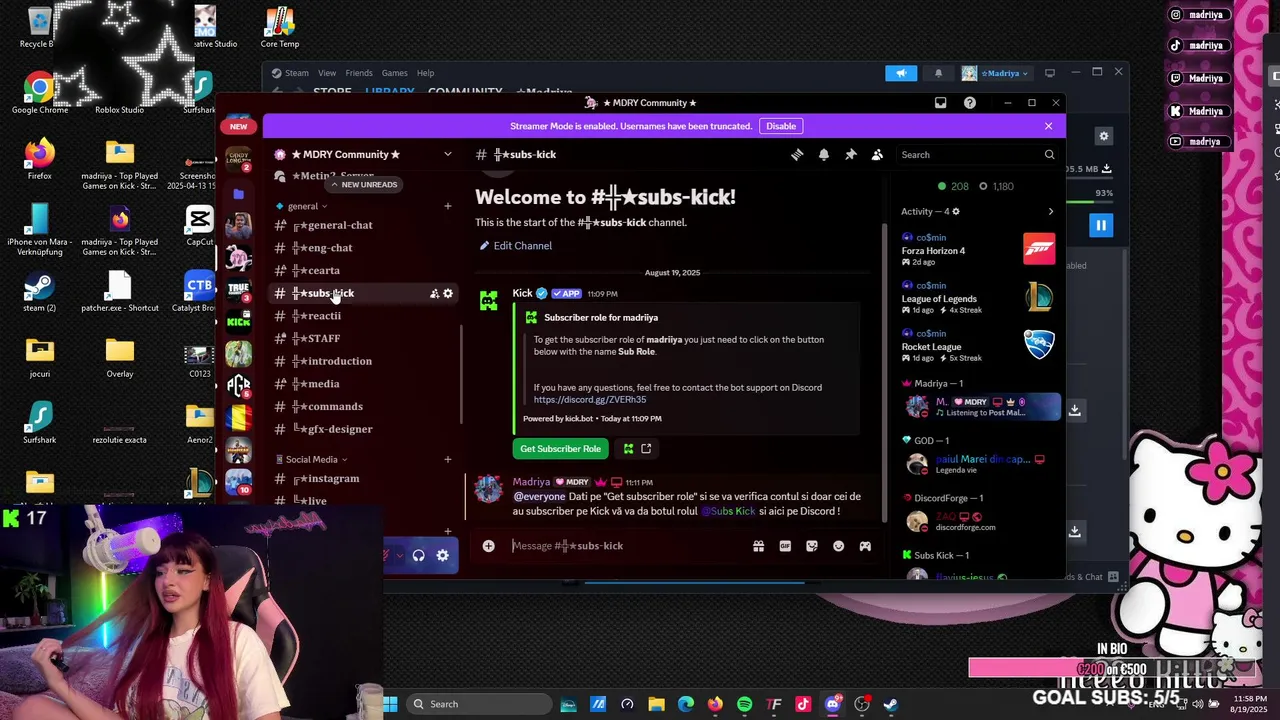Create invite for the subs-kick channel

click(435, 294)
